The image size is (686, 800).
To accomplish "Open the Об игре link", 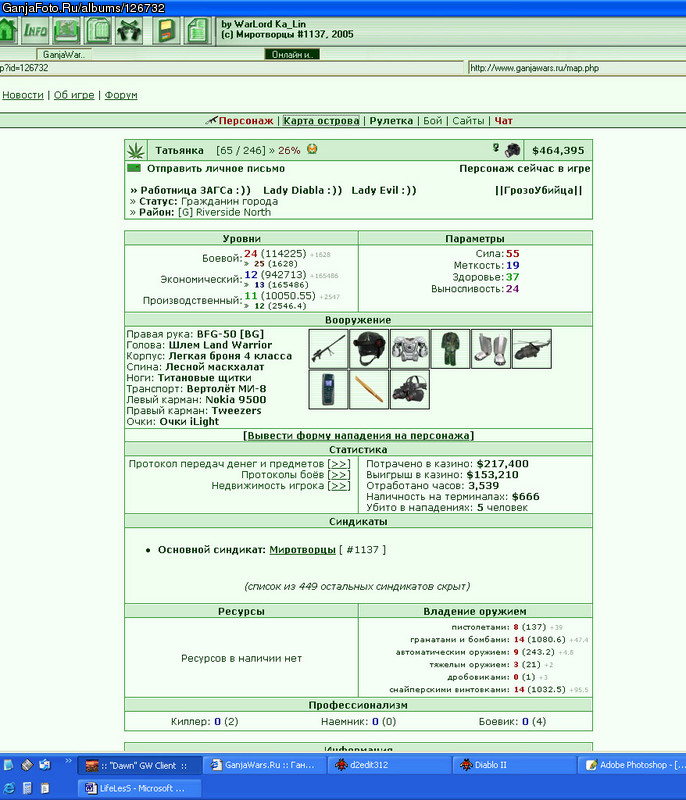I will coord(74,95).
